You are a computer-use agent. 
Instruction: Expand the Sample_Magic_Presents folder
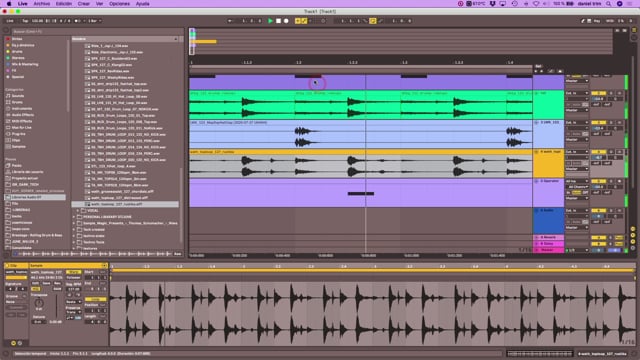[74, 223]
